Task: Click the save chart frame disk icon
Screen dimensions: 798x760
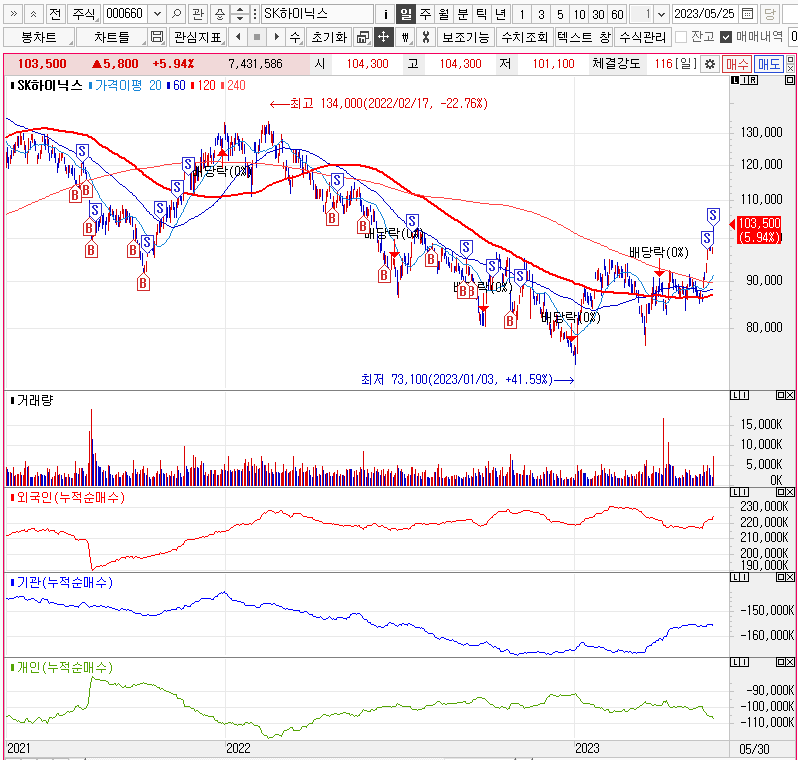Action: (157, 37)
